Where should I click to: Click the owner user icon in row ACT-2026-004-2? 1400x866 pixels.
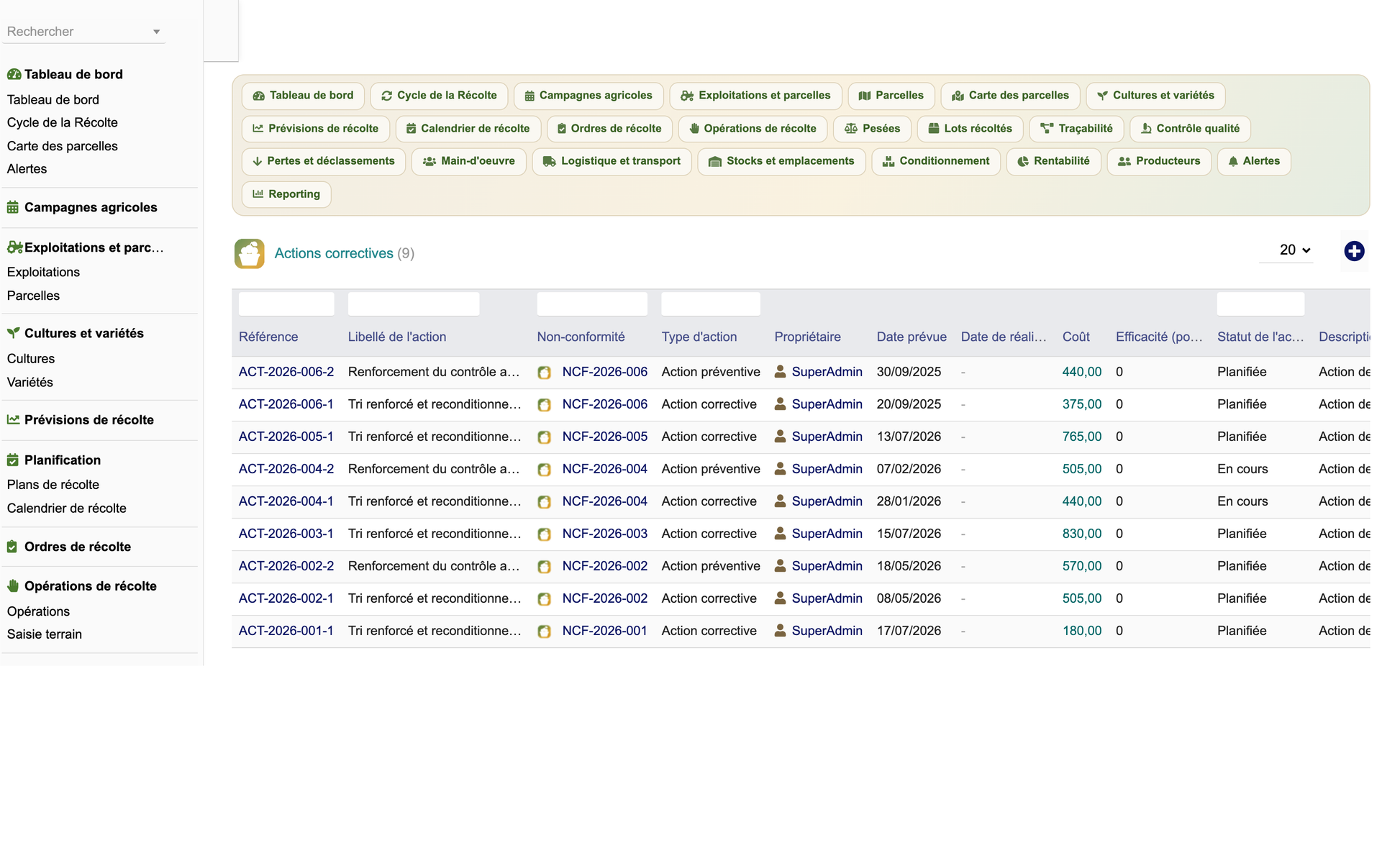780,468
